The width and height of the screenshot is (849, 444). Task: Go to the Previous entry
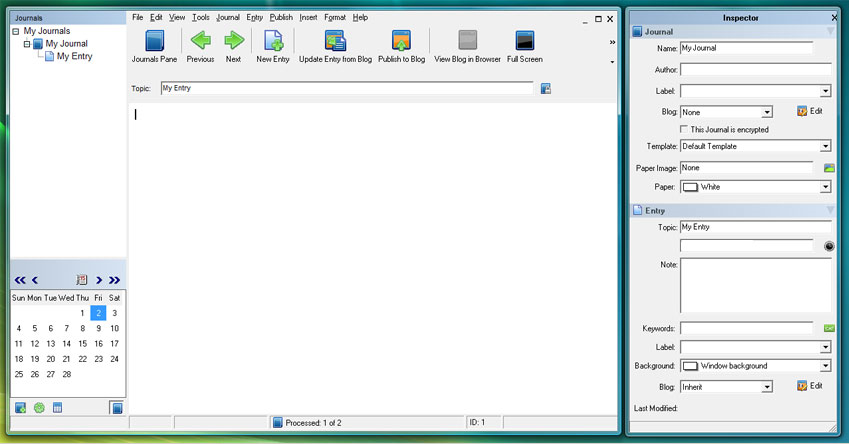pyautogui.click(x=200, y=41)
